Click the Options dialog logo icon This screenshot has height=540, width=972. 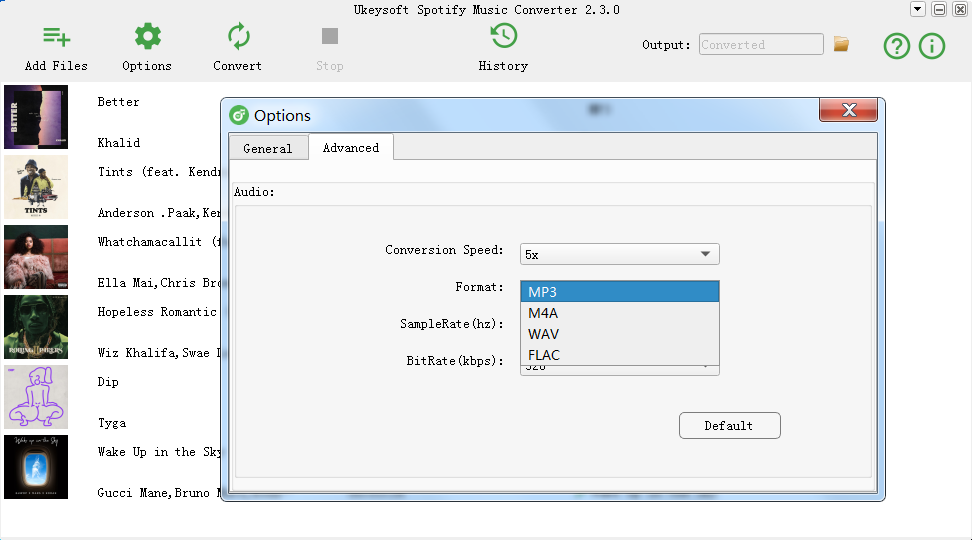click(x=239, y=115)
